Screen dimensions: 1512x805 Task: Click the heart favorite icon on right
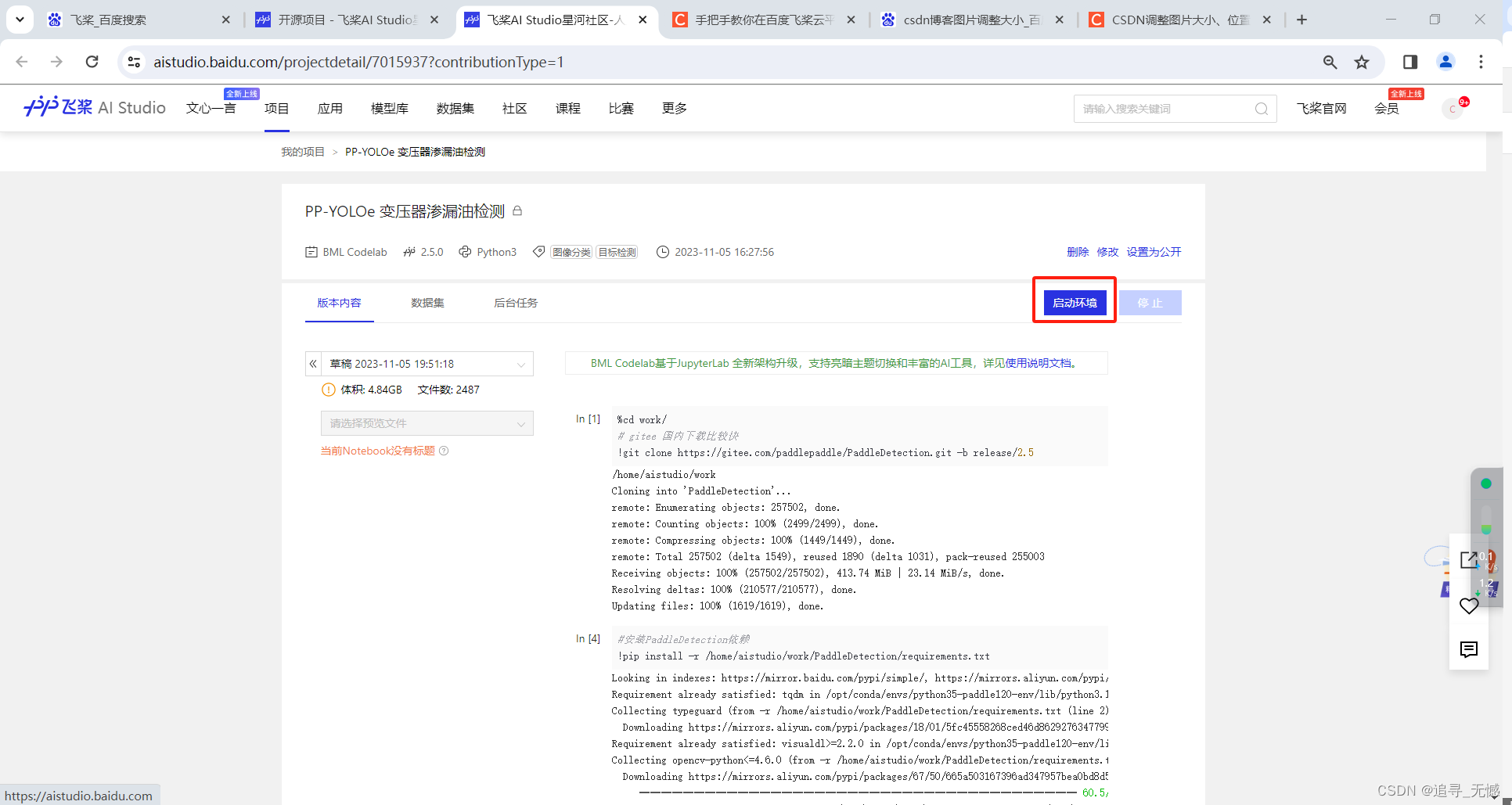coord(1469,606)
